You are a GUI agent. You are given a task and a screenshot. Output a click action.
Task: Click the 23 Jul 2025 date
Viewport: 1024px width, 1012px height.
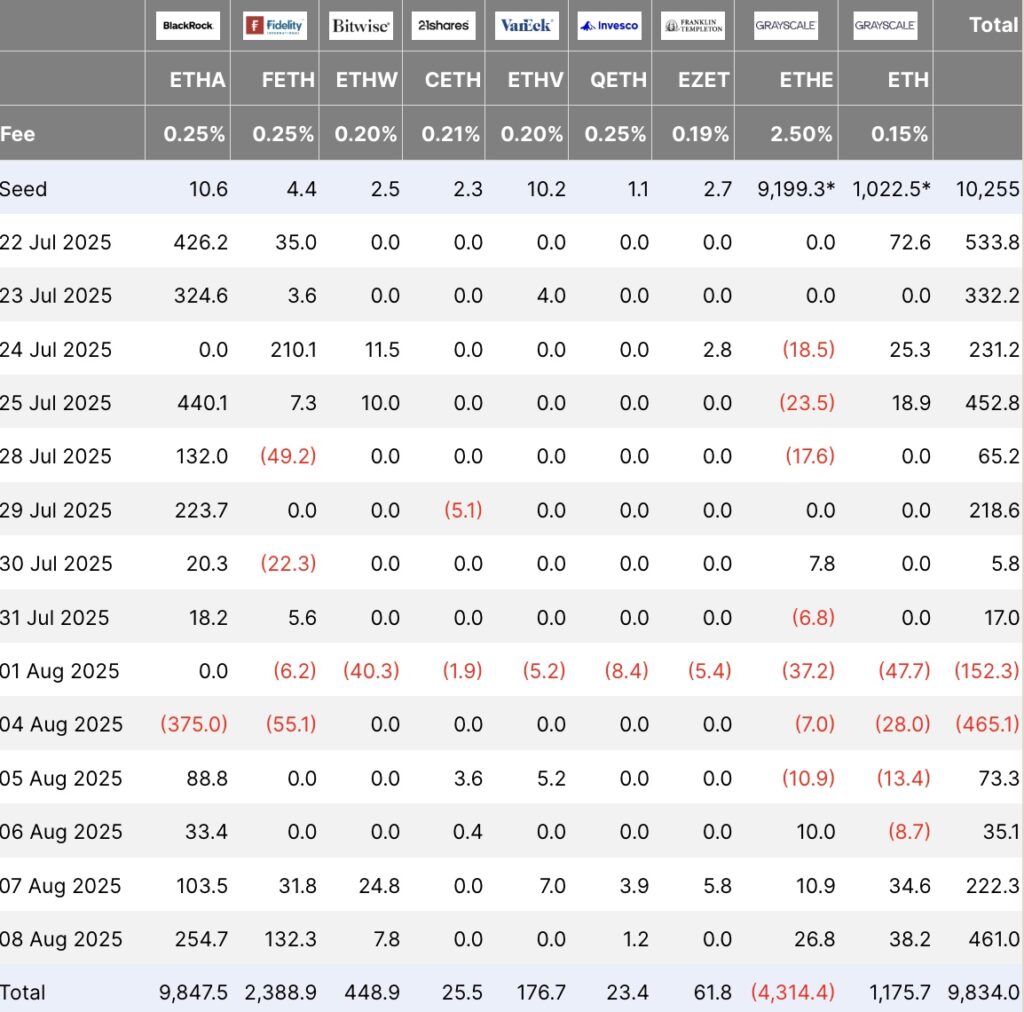pos(56,296)
